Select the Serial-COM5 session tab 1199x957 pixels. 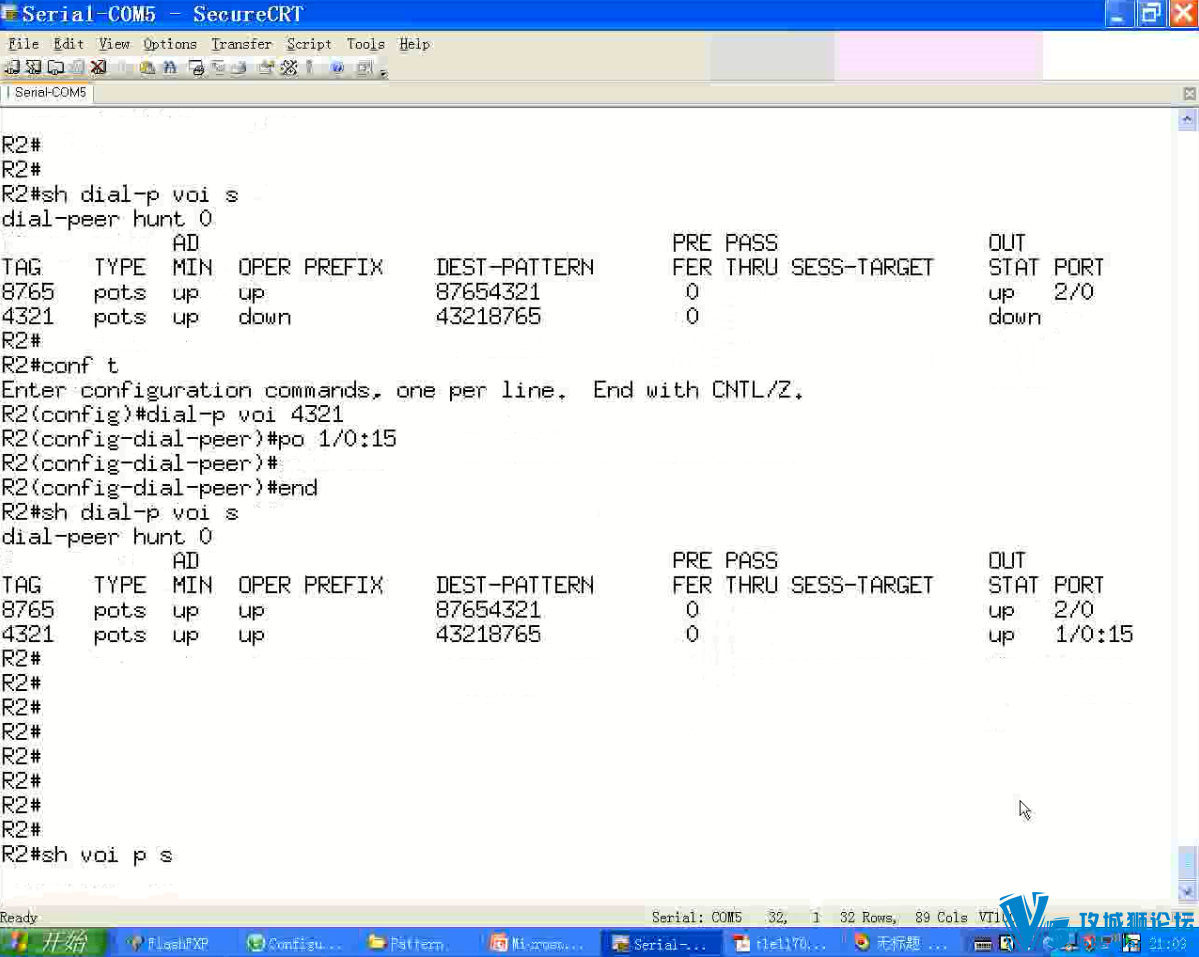(x=47, y=92)
